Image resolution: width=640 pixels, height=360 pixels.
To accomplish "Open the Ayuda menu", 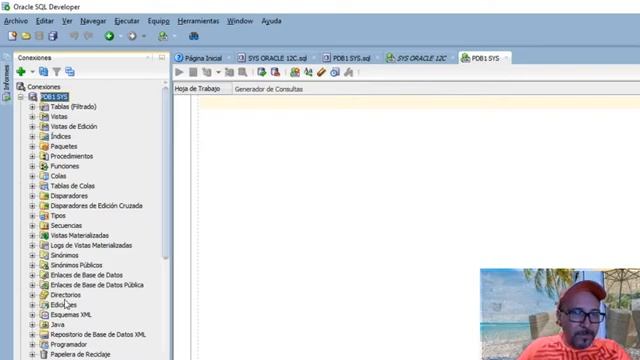I will pyautogui.click(x=271, y=21).
